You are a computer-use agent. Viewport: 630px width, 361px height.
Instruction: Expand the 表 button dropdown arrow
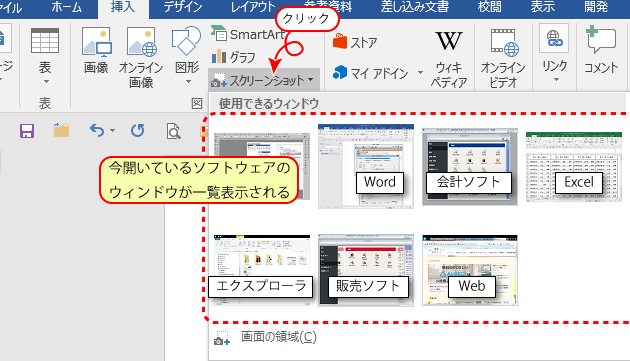[46, 82]
